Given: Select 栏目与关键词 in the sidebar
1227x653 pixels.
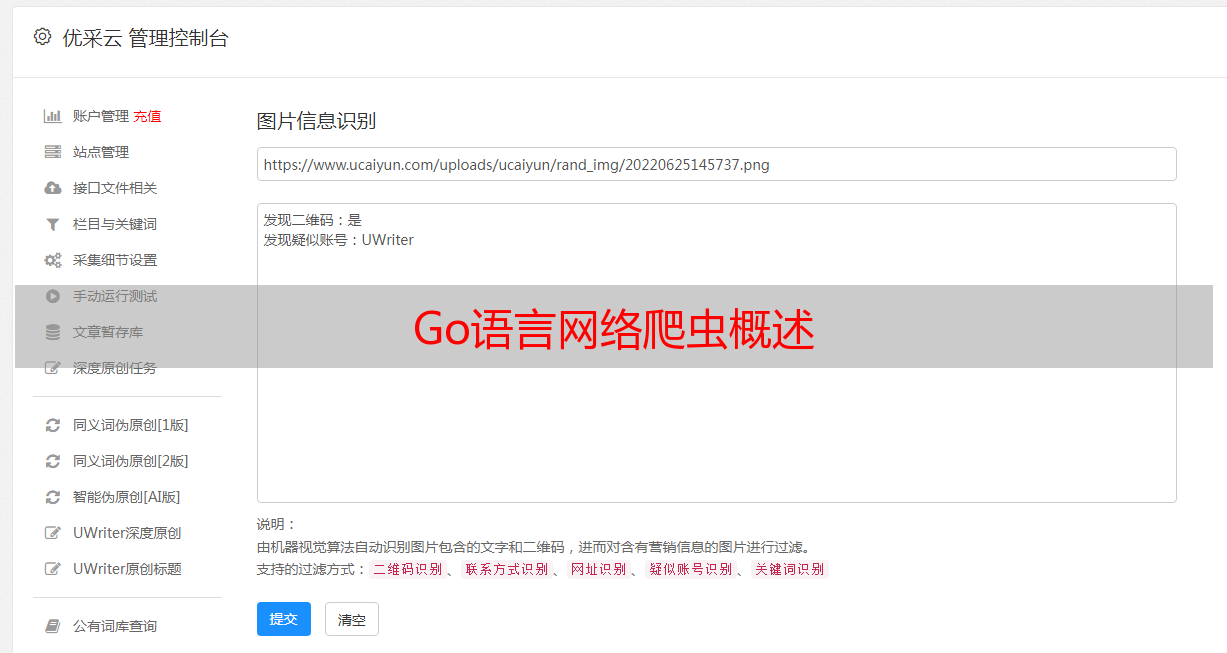Looking at the screenshot, I should 115,224.
